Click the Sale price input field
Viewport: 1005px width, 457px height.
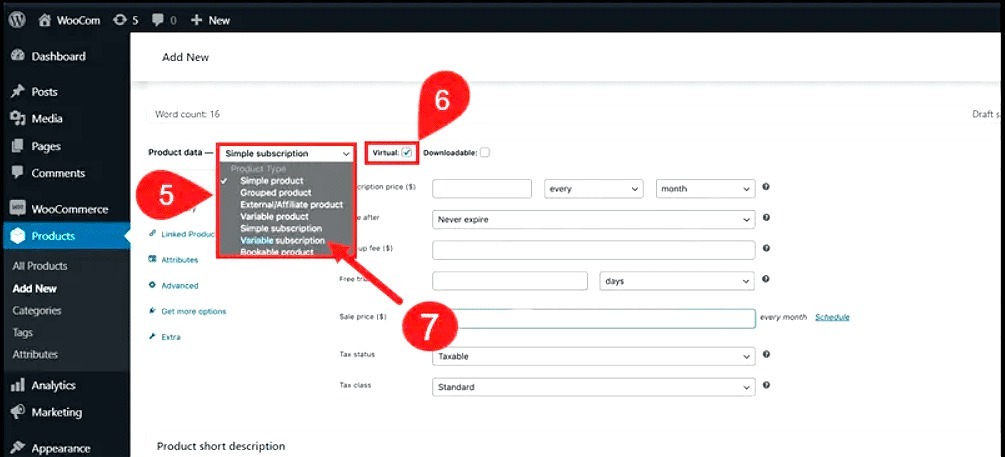click(x=594, y=319)
